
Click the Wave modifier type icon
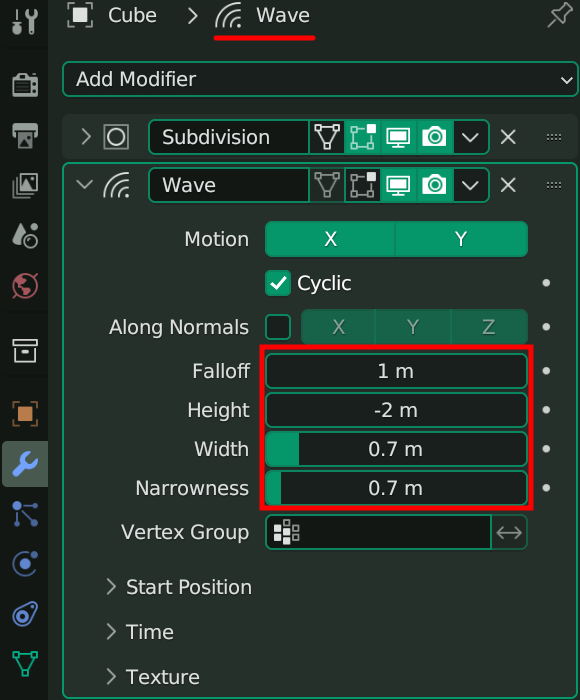click(117, 185)
